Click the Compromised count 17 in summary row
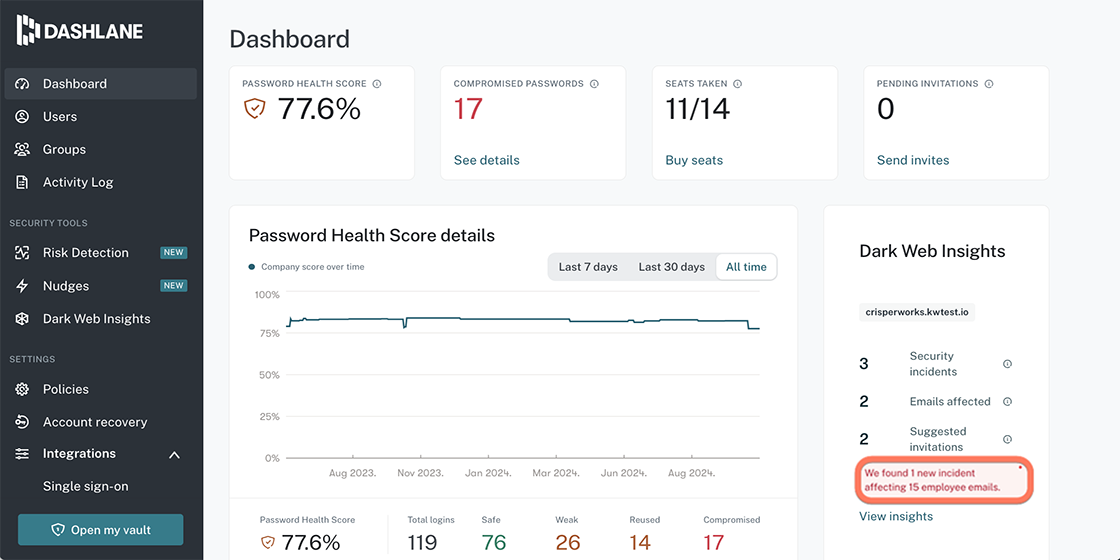Image resolution: width=1120 pixels, height=560 pixels. click(714, 543)
